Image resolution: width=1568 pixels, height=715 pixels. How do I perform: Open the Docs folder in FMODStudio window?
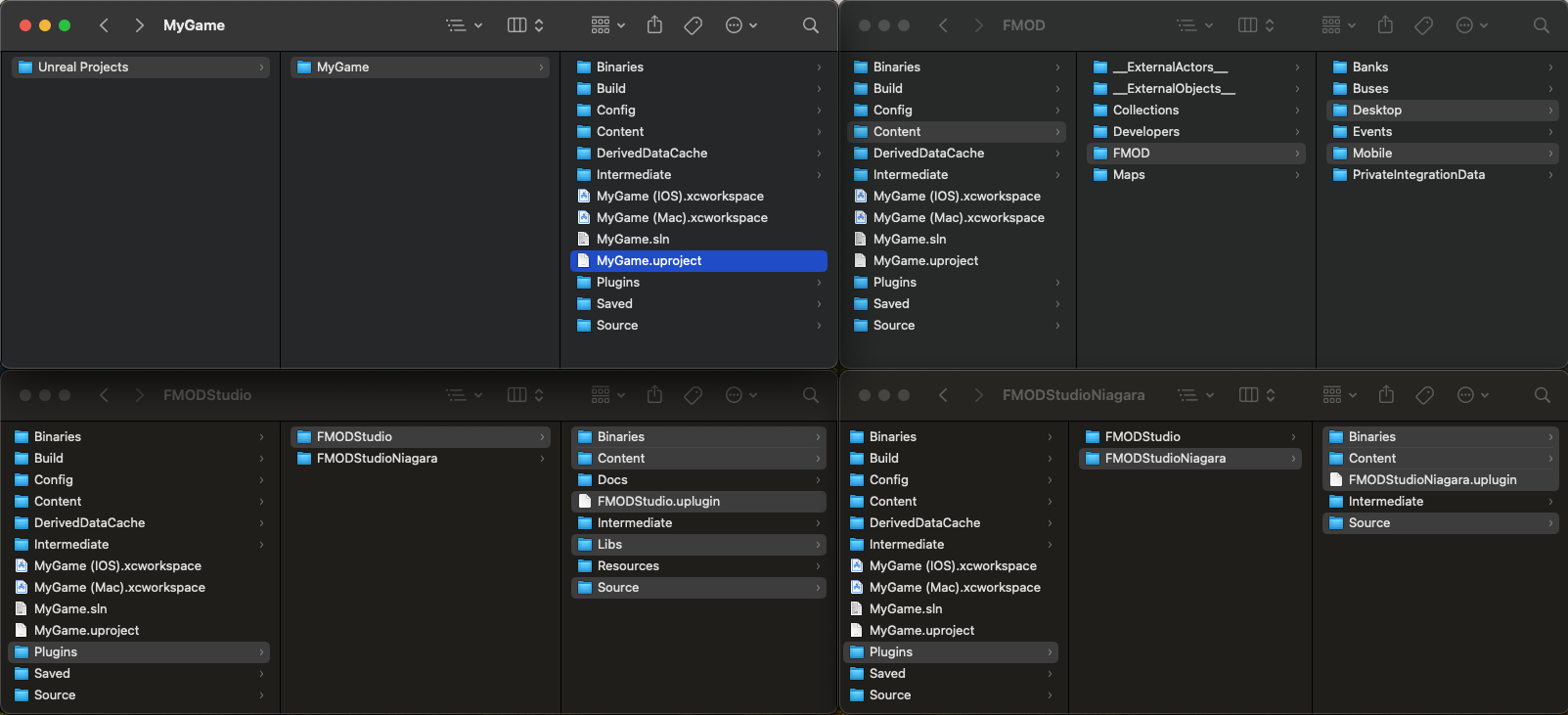[698, 480]
